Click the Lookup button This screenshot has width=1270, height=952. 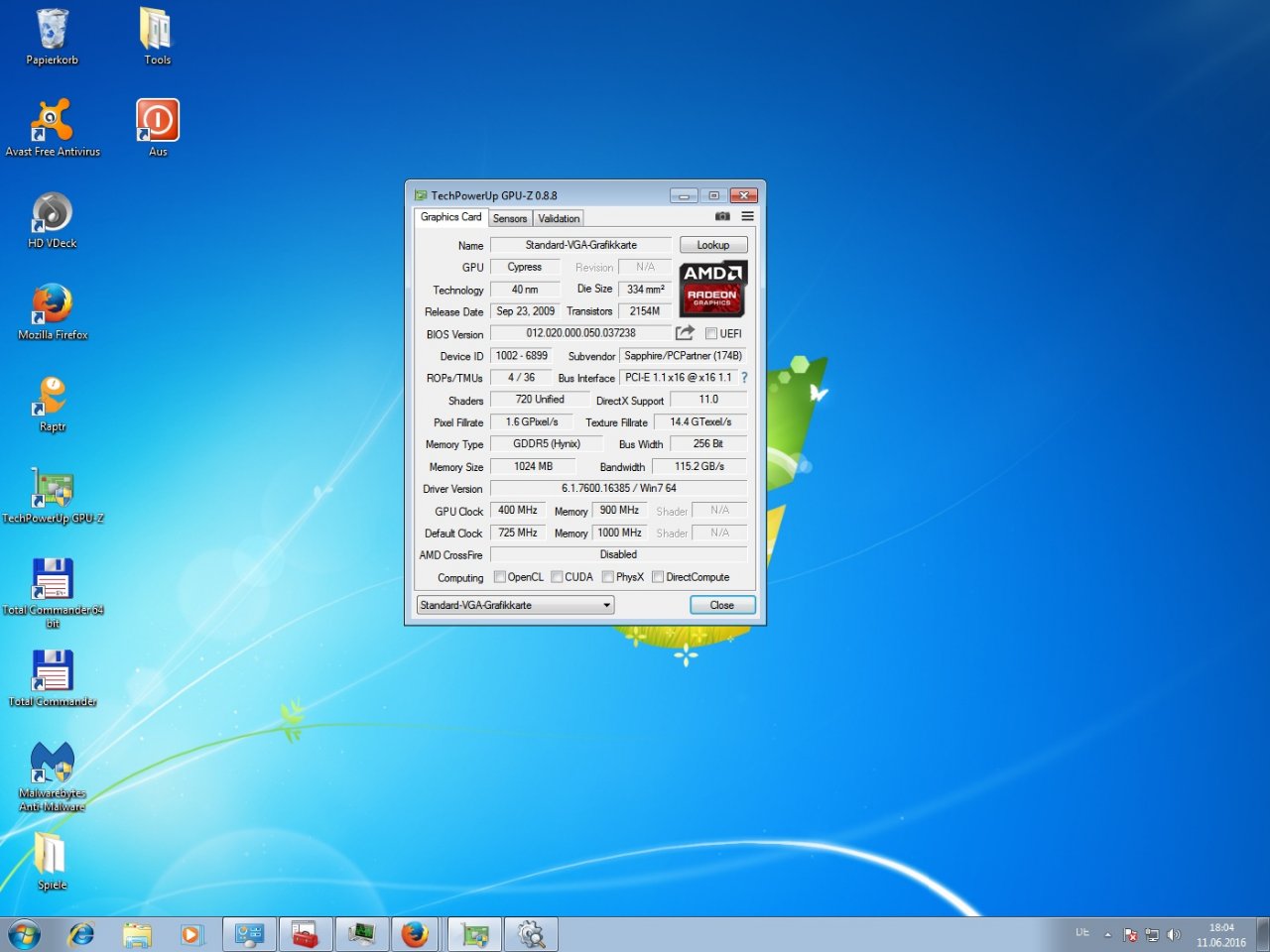point(713,245)
